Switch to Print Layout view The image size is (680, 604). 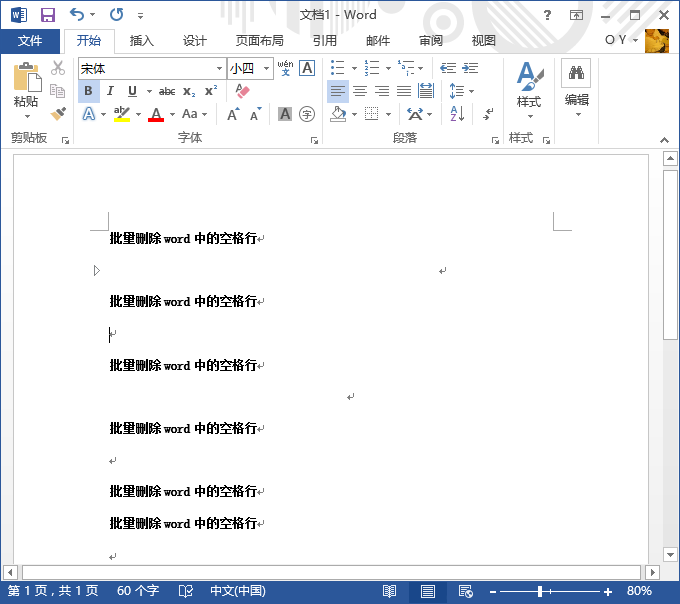(x=428, y=591)
